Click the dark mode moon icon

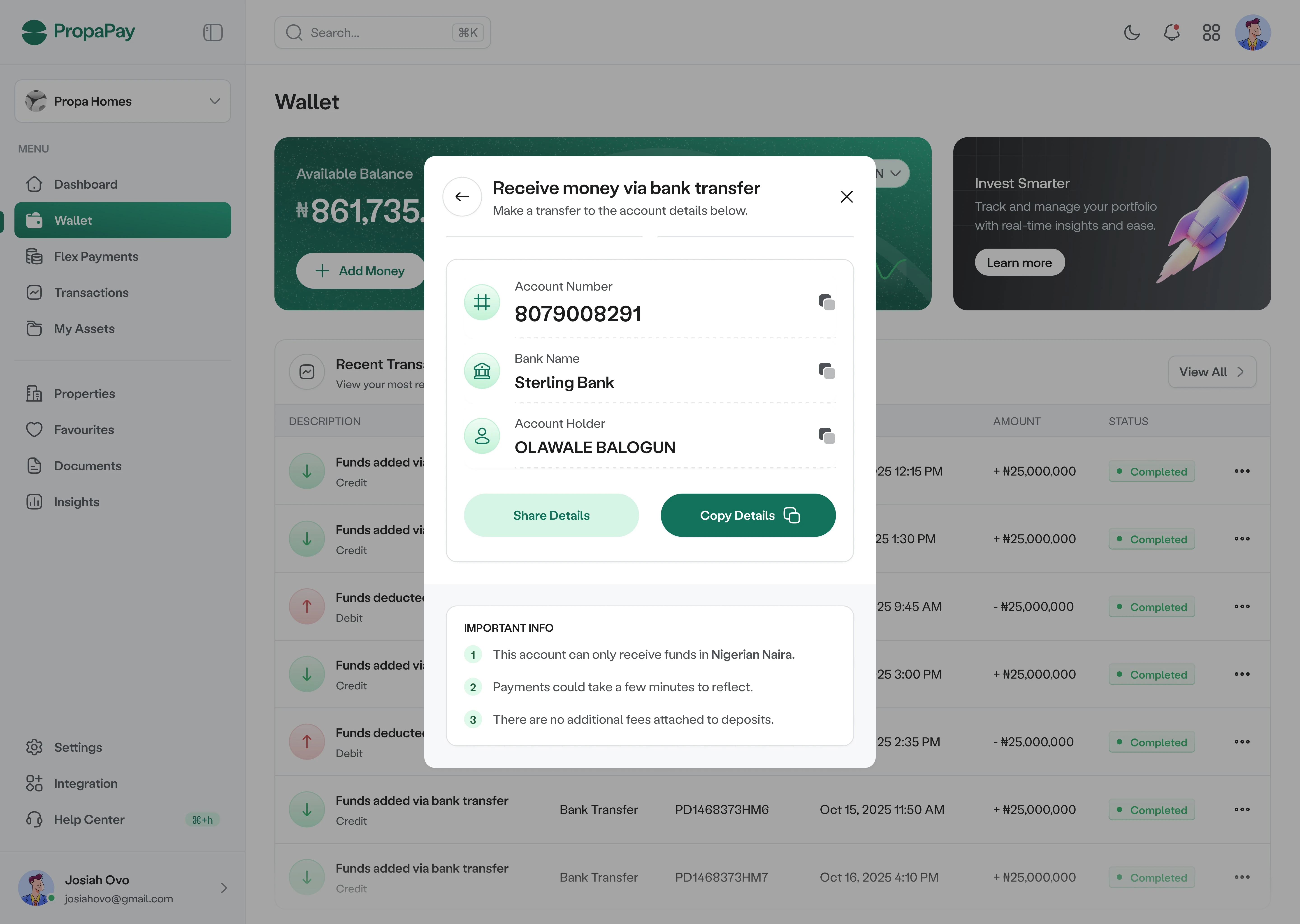(1132, 32)
